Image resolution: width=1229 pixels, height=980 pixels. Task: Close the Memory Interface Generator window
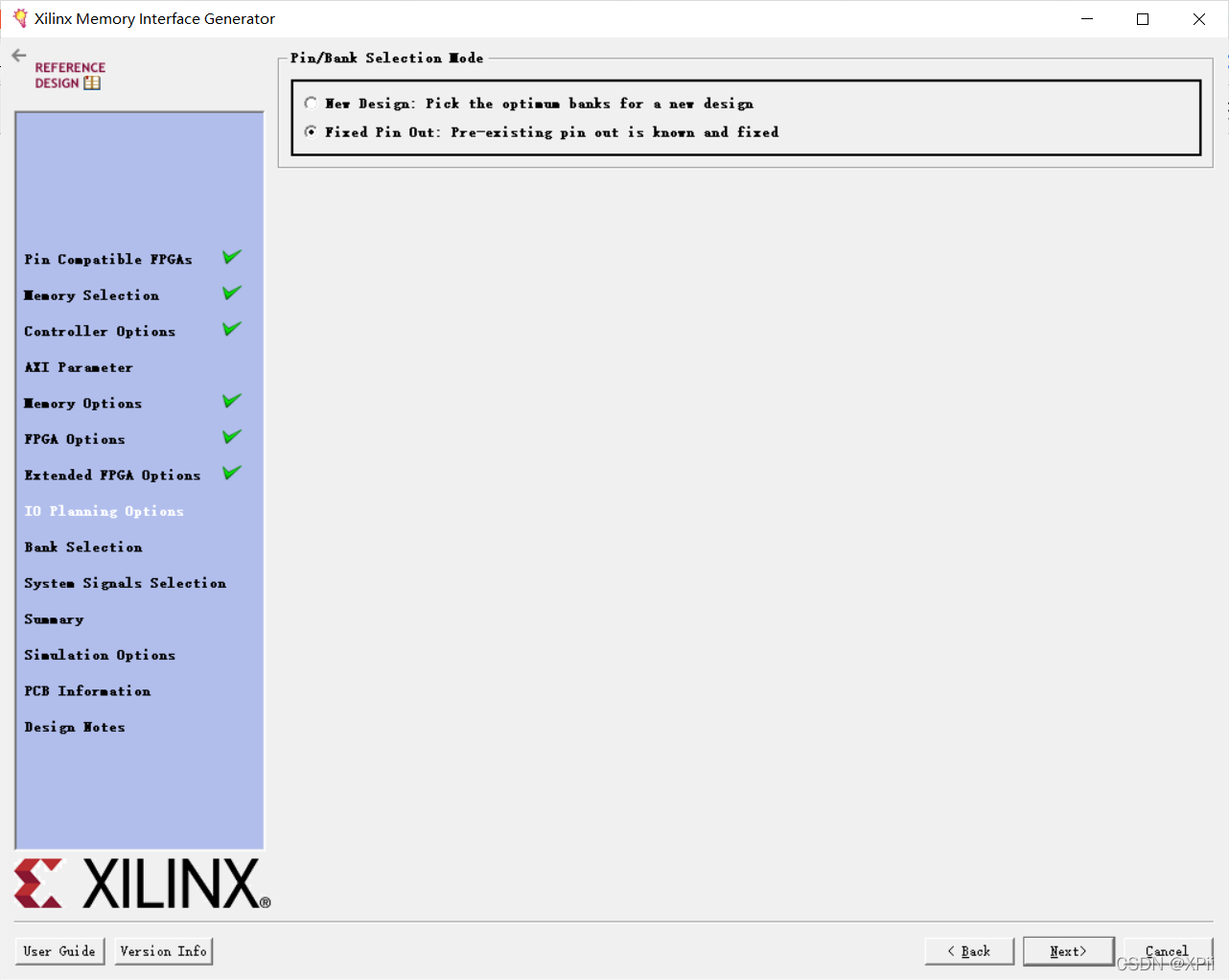pyautogui.click(x=1199, y=18)
